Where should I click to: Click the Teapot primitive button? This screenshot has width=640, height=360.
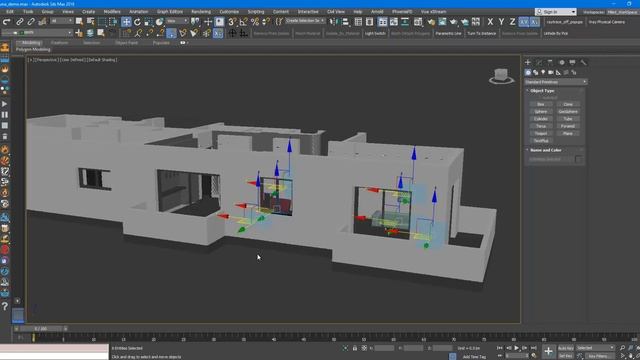point(541,134)
